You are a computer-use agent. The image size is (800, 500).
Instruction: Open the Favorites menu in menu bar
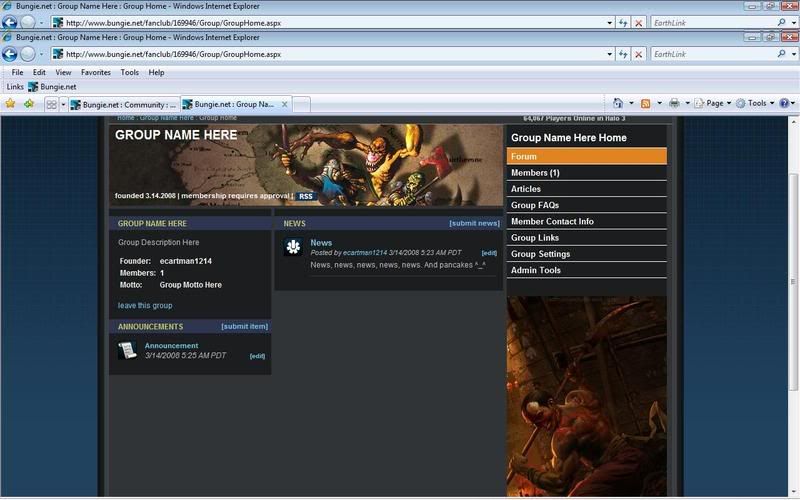[95, 72]
